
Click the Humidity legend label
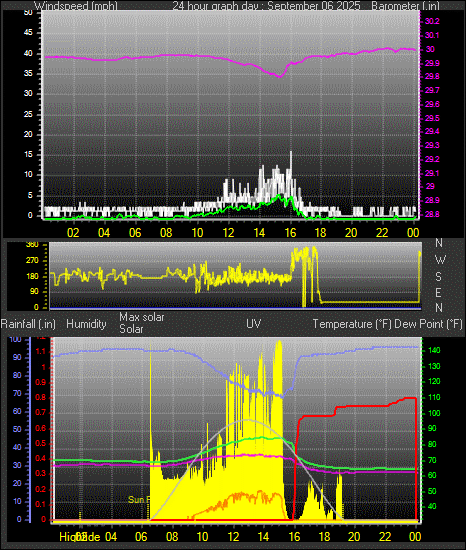point(86,324)
